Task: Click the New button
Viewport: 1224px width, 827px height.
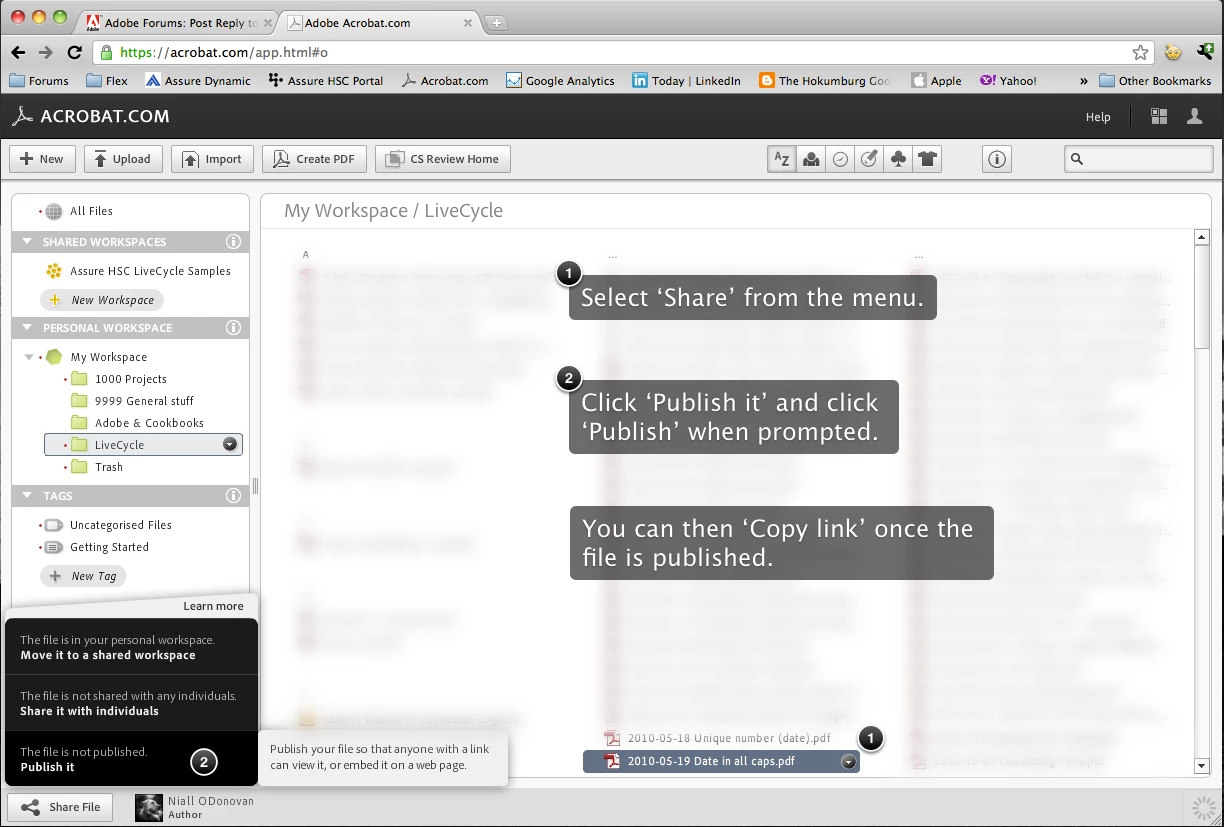Action: point(42,159)
